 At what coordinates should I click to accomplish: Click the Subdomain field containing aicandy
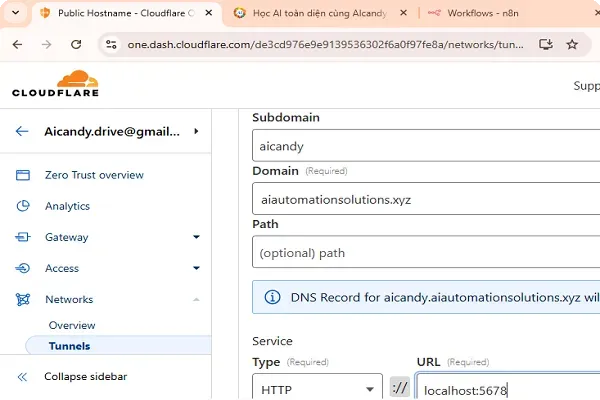click(x=426, y=146)
